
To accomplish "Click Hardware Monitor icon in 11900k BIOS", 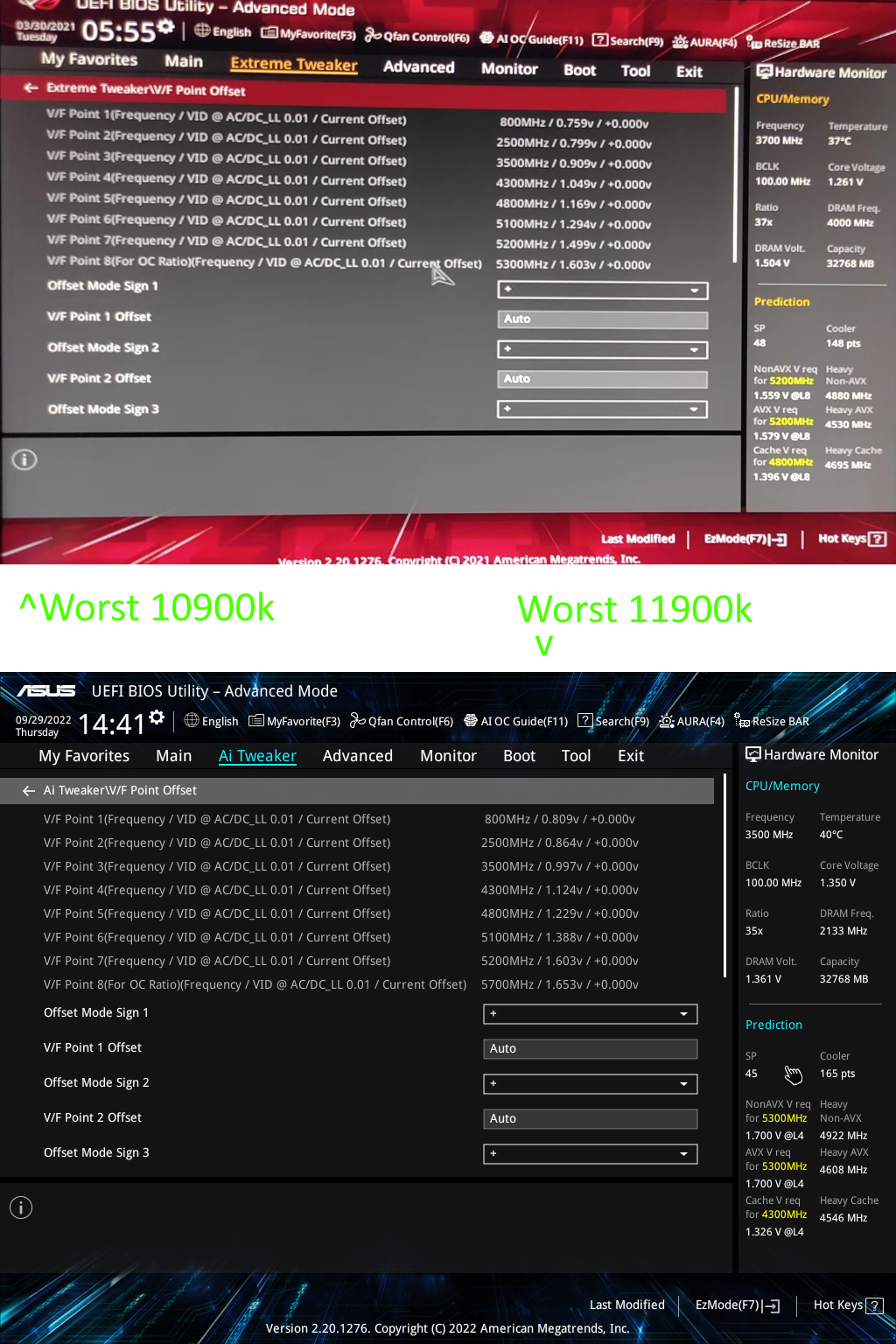I will pos(752,754).
